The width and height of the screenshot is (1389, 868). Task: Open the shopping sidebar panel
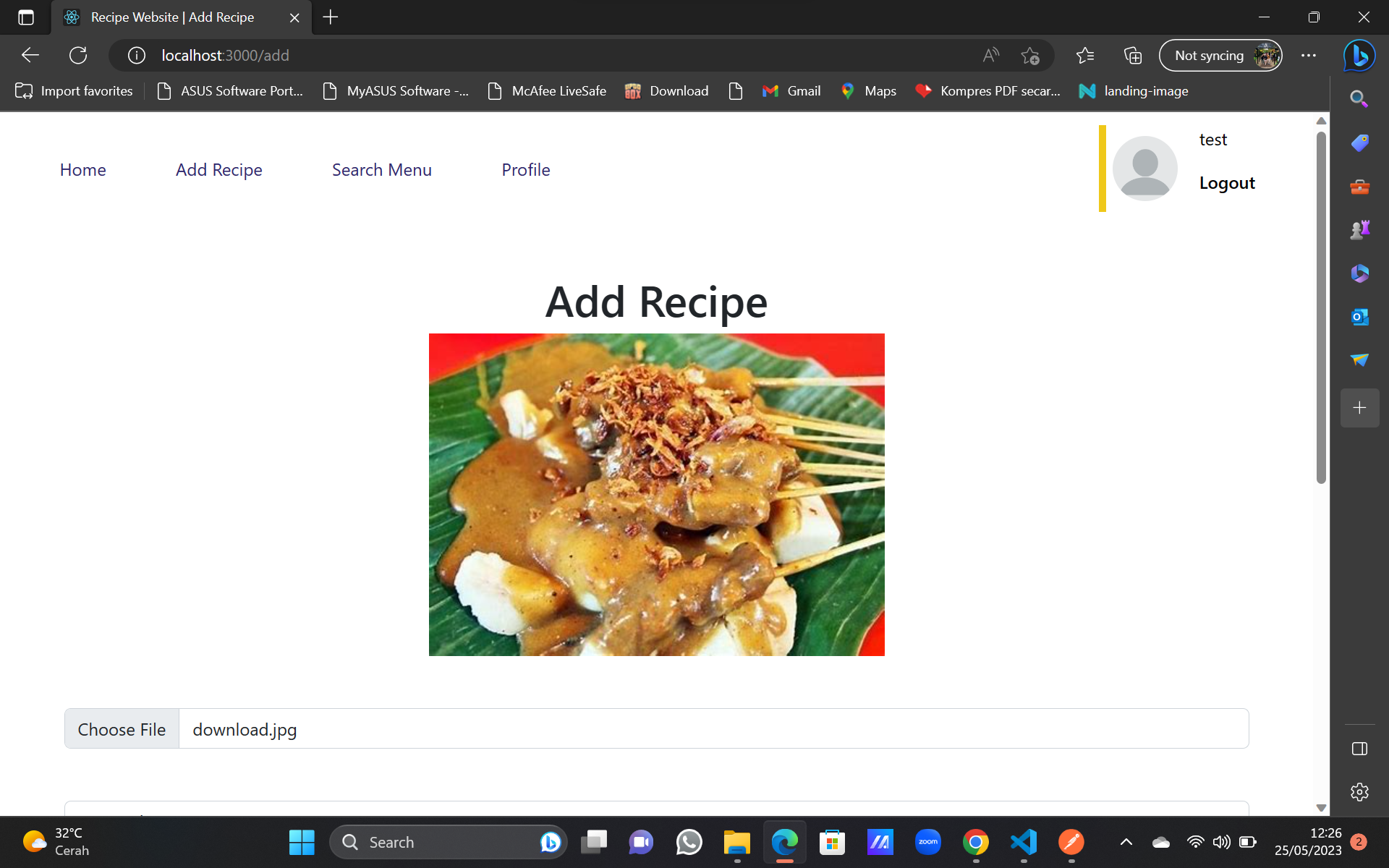pyautogui.click(x=1359, y=142)
